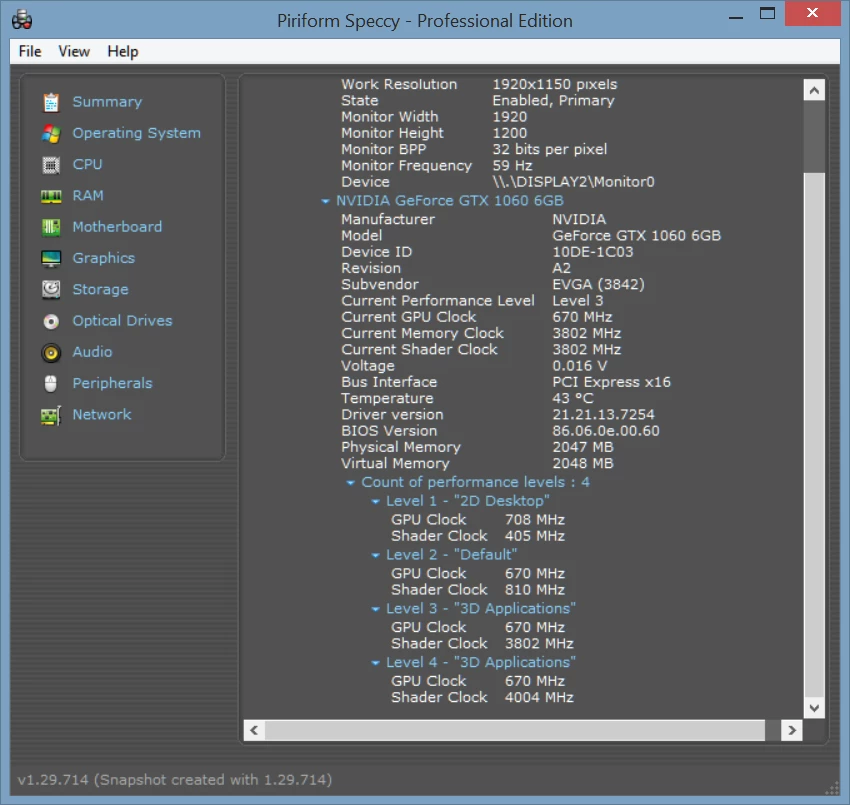
Task: Open the CPU section
Action: click(87, 164)
